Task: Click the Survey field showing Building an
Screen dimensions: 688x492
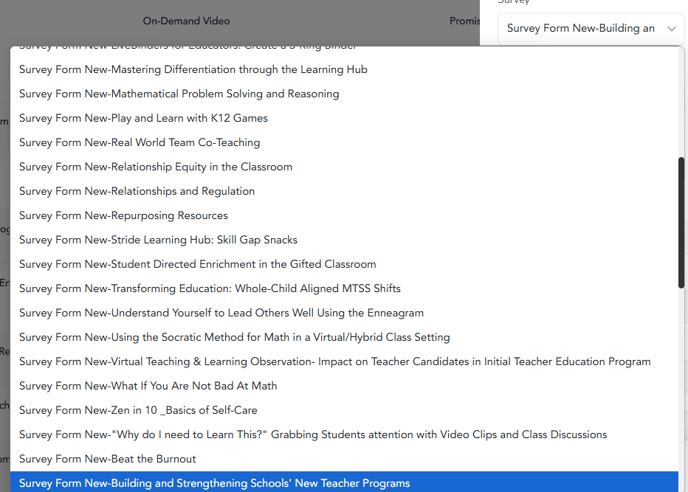Action: 591,29
